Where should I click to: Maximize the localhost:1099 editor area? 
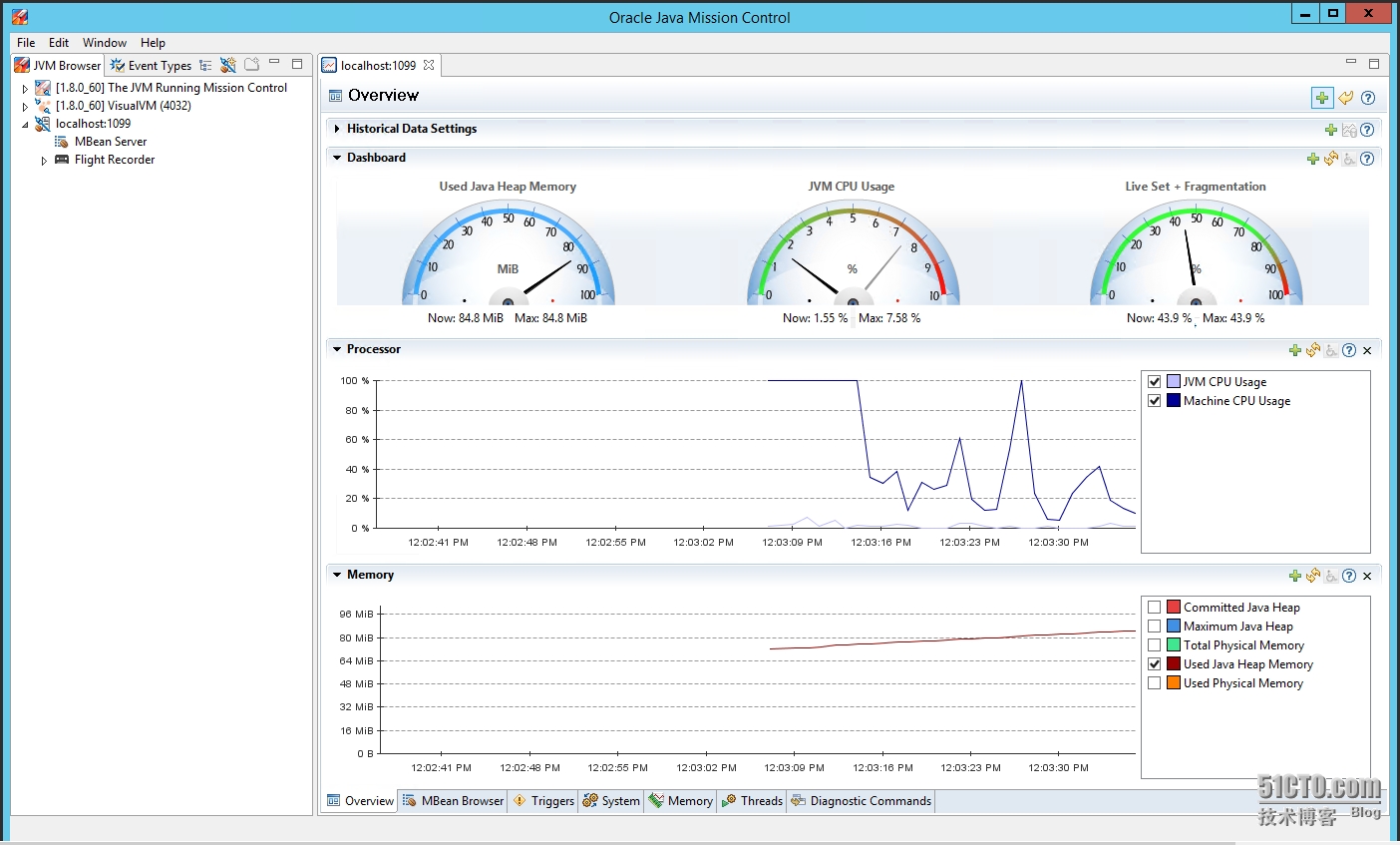tap(1374, 63)
